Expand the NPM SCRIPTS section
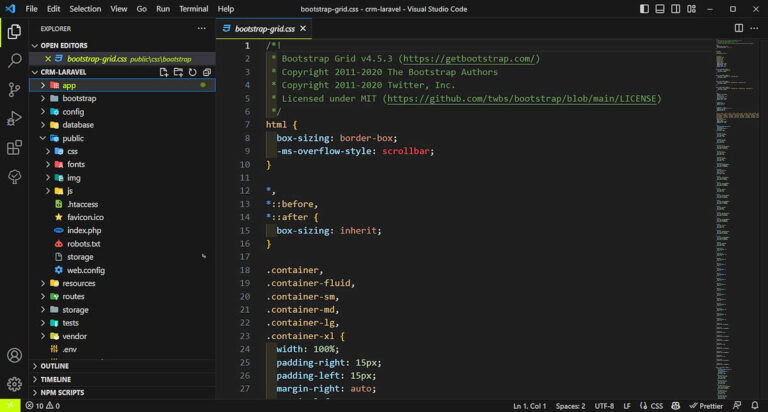 (62, 392)
